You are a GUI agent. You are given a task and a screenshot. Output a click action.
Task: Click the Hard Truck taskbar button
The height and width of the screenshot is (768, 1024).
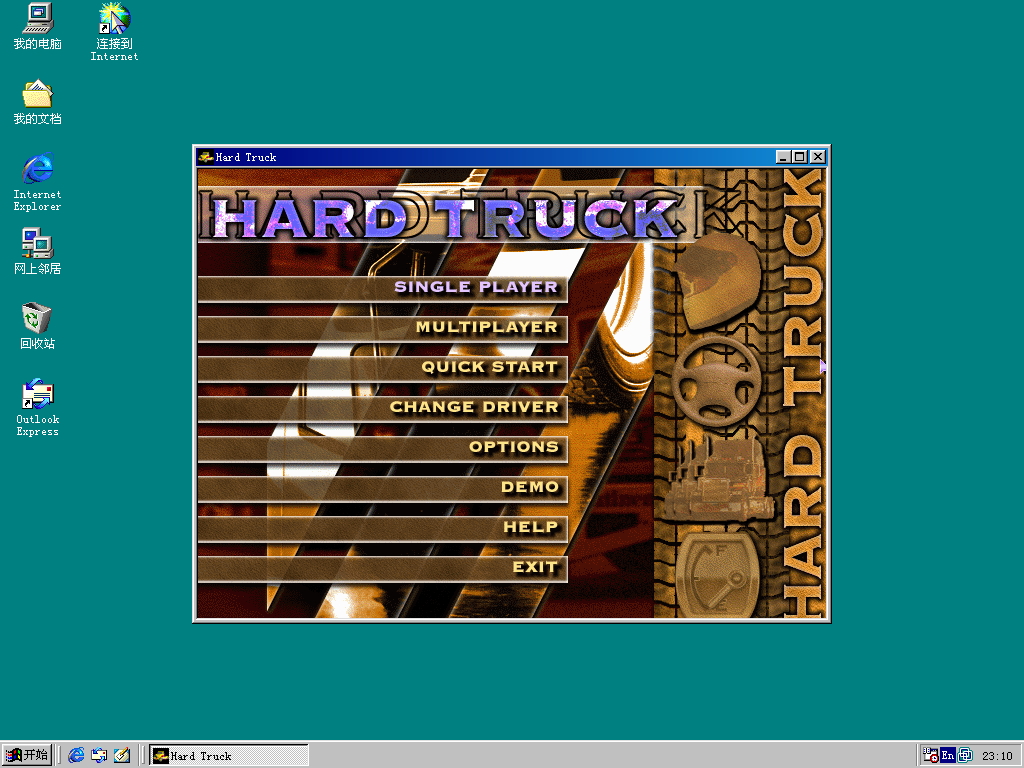pyautogui.click(x=228, y=755)
